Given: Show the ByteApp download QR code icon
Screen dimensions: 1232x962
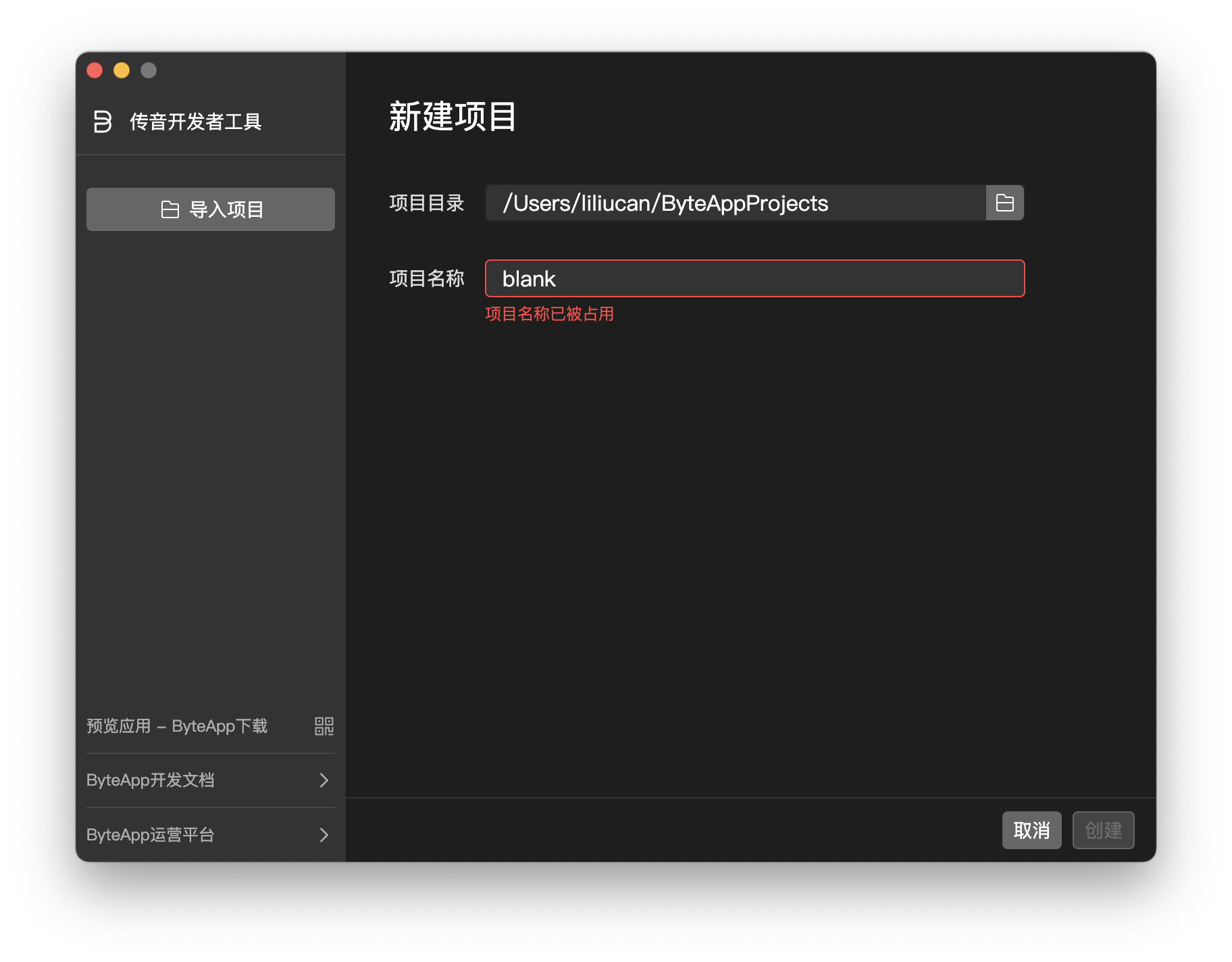Looking at the screenshot, I should (324, 726).
